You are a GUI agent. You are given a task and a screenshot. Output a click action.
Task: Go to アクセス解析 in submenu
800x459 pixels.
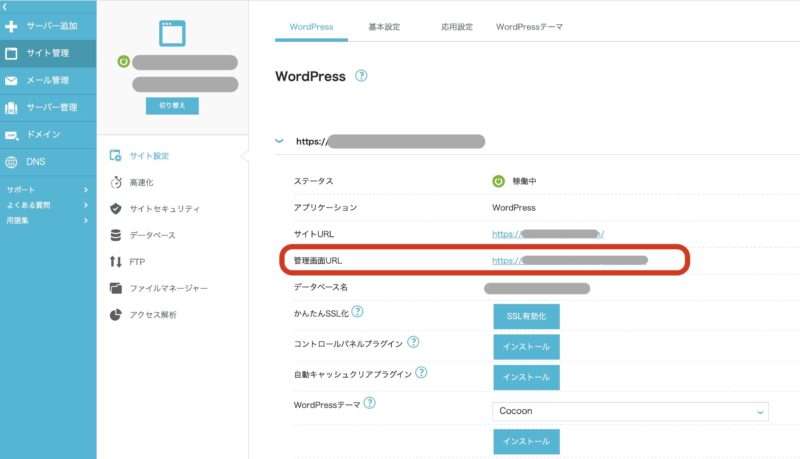tap(153, 315)
